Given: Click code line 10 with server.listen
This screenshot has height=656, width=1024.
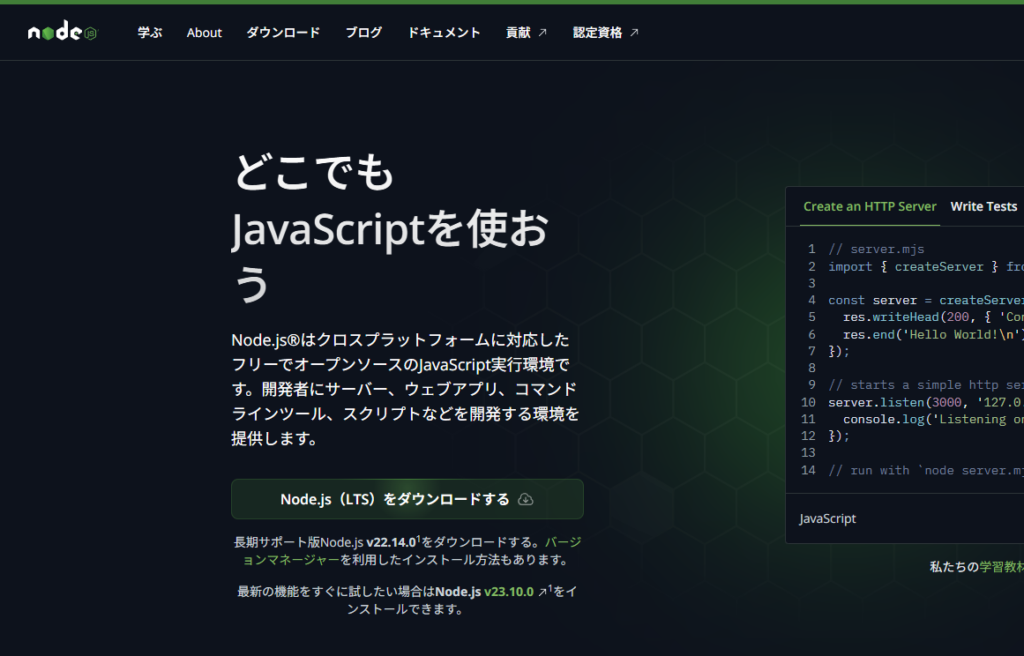Looking at the screenshot, I should click(925, 402).
